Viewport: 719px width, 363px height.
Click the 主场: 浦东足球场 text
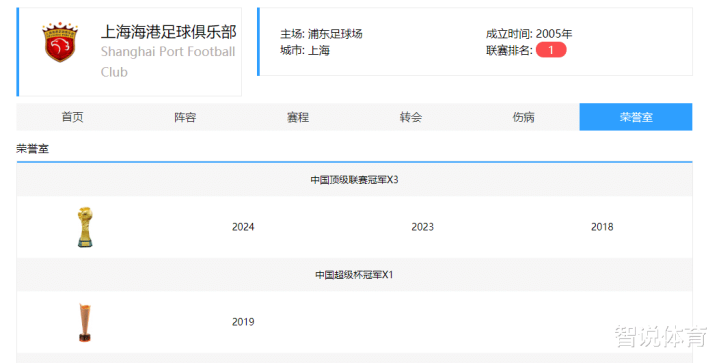(321, 33)
